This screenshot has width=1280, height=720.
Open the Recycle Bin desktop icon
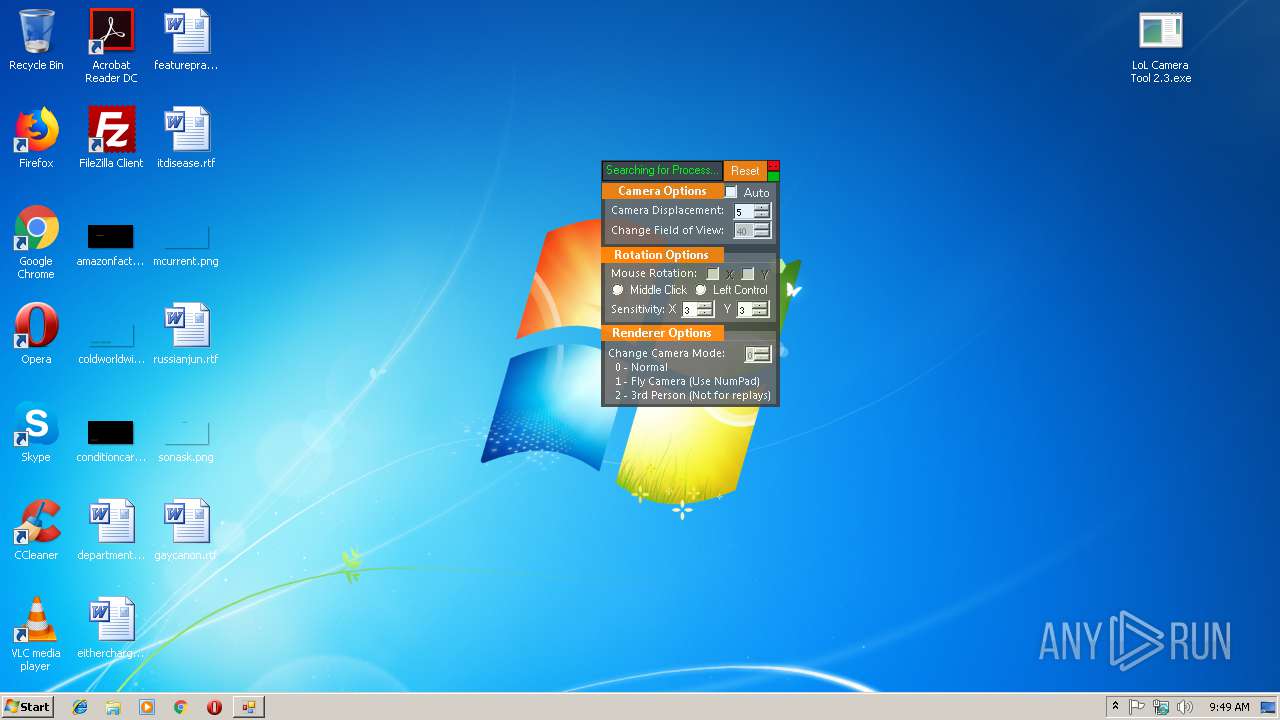tap(36, 41)
